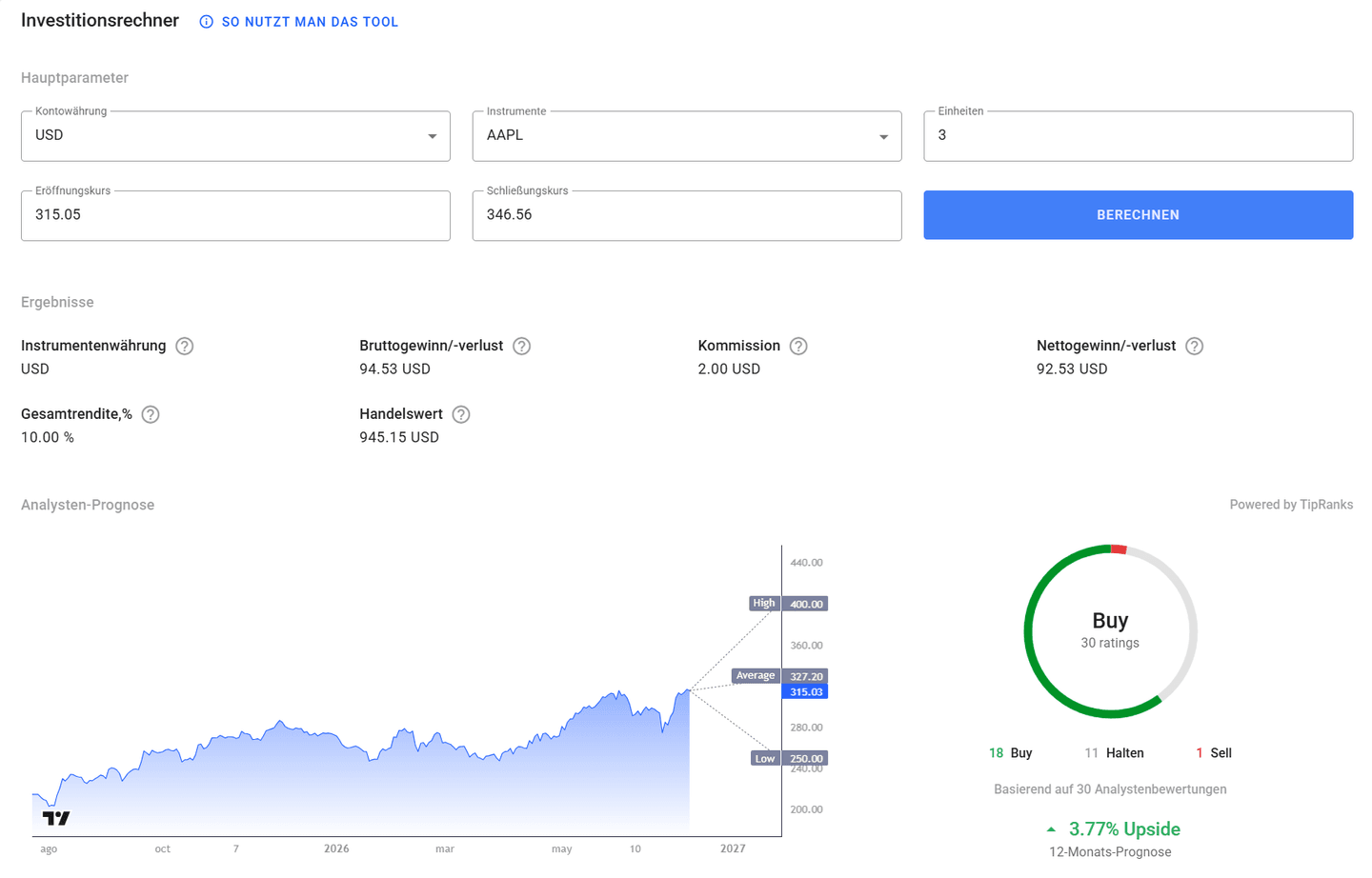Click the '11 Halten' rating count
The height and width of the screenshot is (878, 1372).
coord(1114,753)
